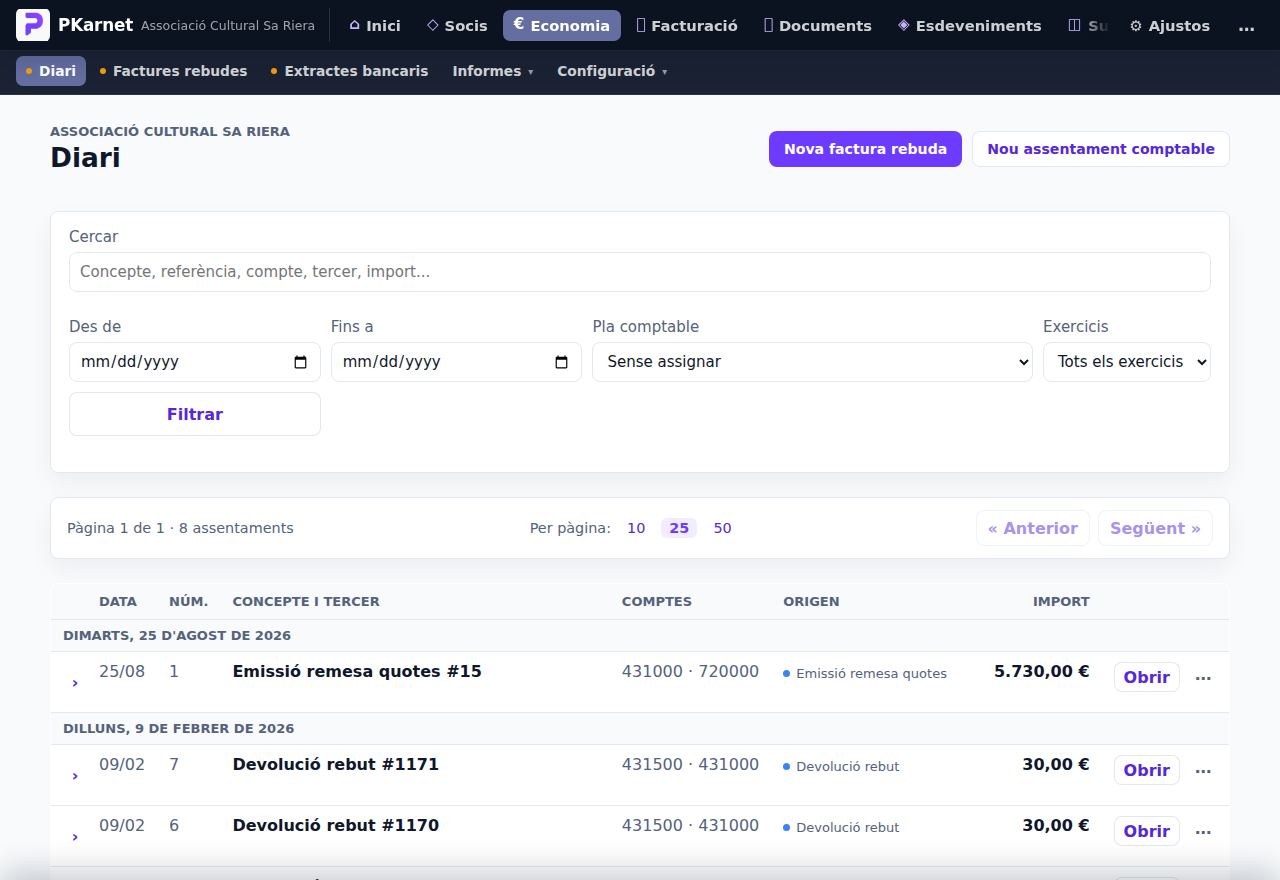
Task: Click the Emissió remesa quotes origin label
Action: [x=871, y=673]
